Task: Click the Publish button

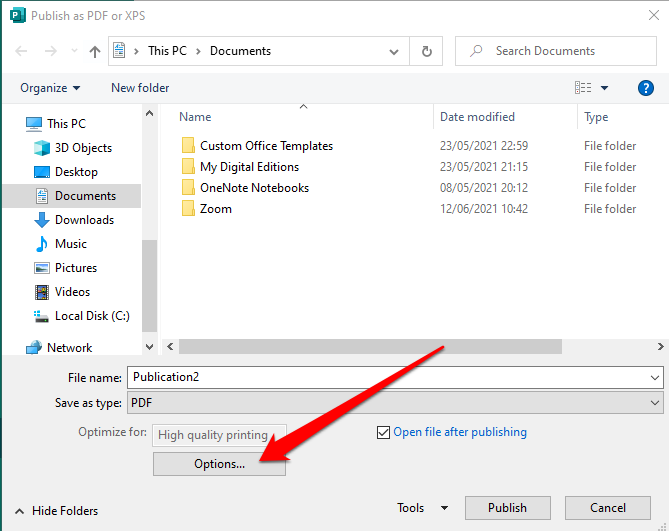Action: point(507,508)
